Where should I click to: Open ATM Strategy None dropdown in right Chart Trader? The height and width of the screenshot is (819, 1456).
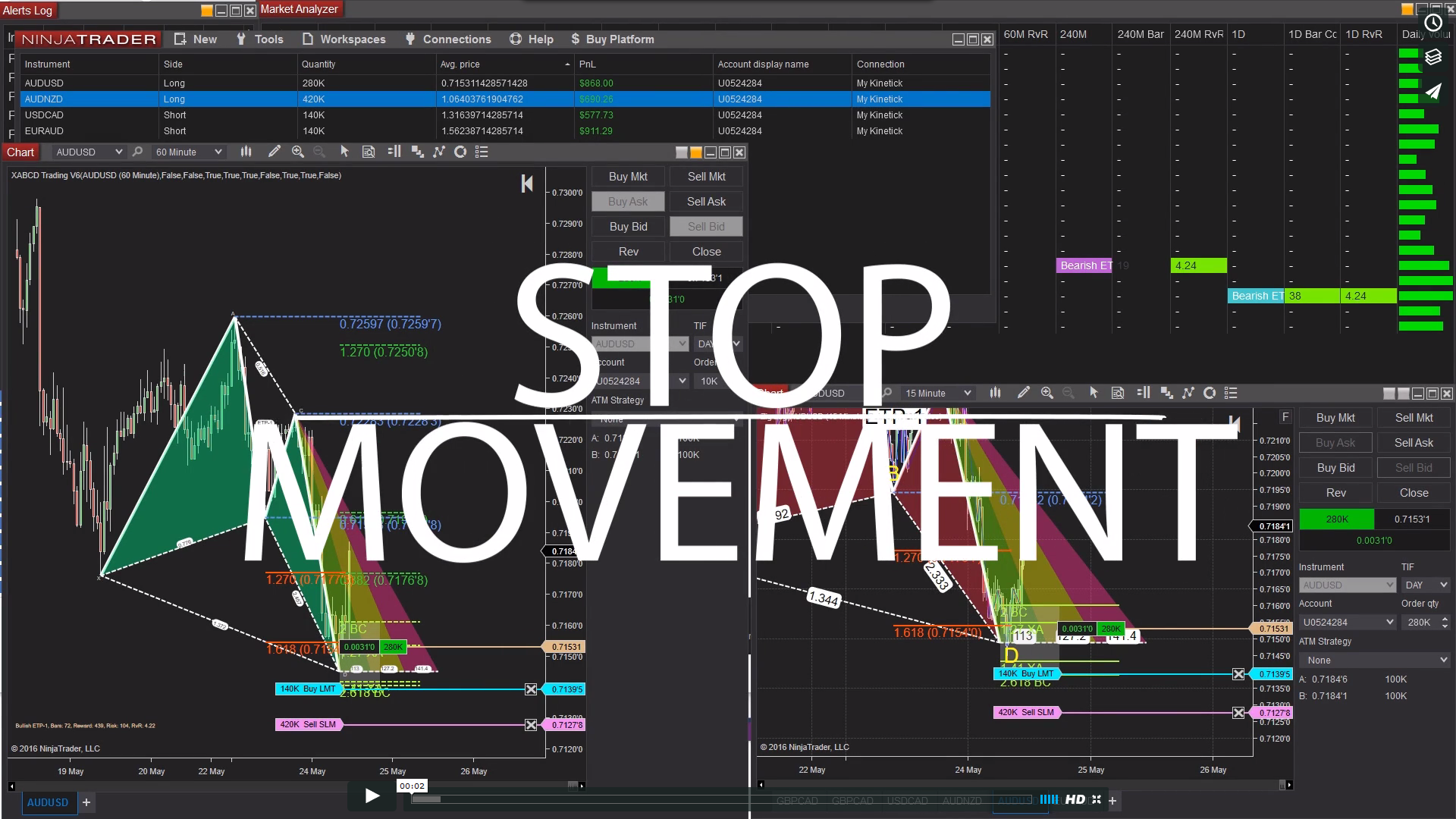1375,660
